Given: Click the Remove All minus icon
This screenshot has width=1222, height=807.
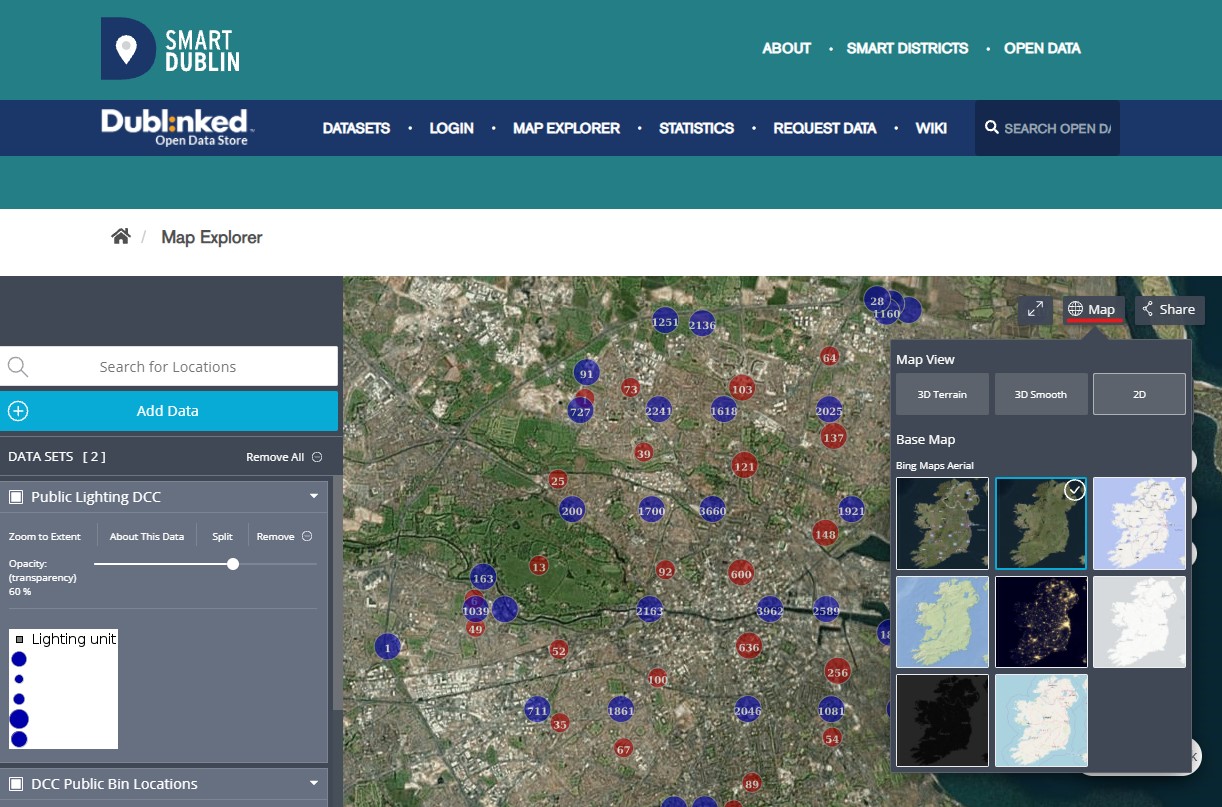Looking at the screenshot, I should (x=317, y=457).
